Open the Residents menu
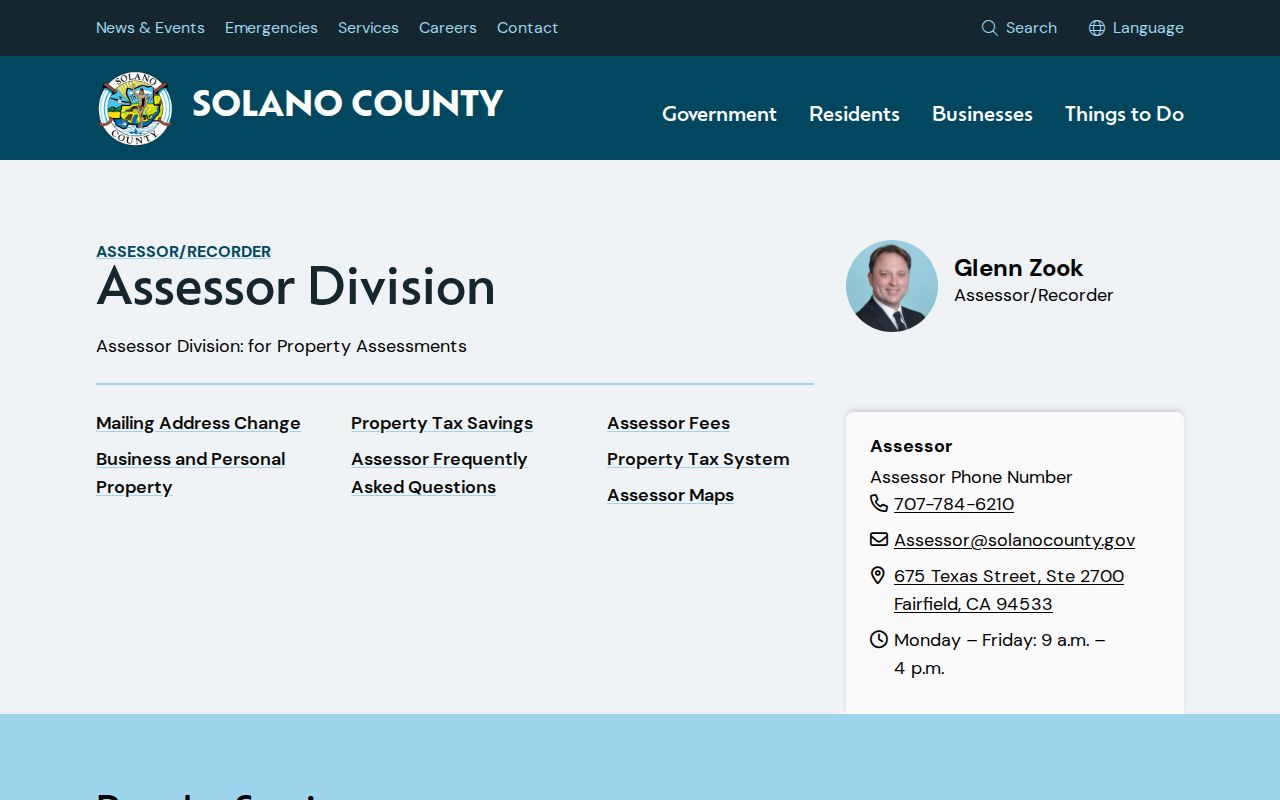This screenshot has height=800, width=1280. coord(854,114)
